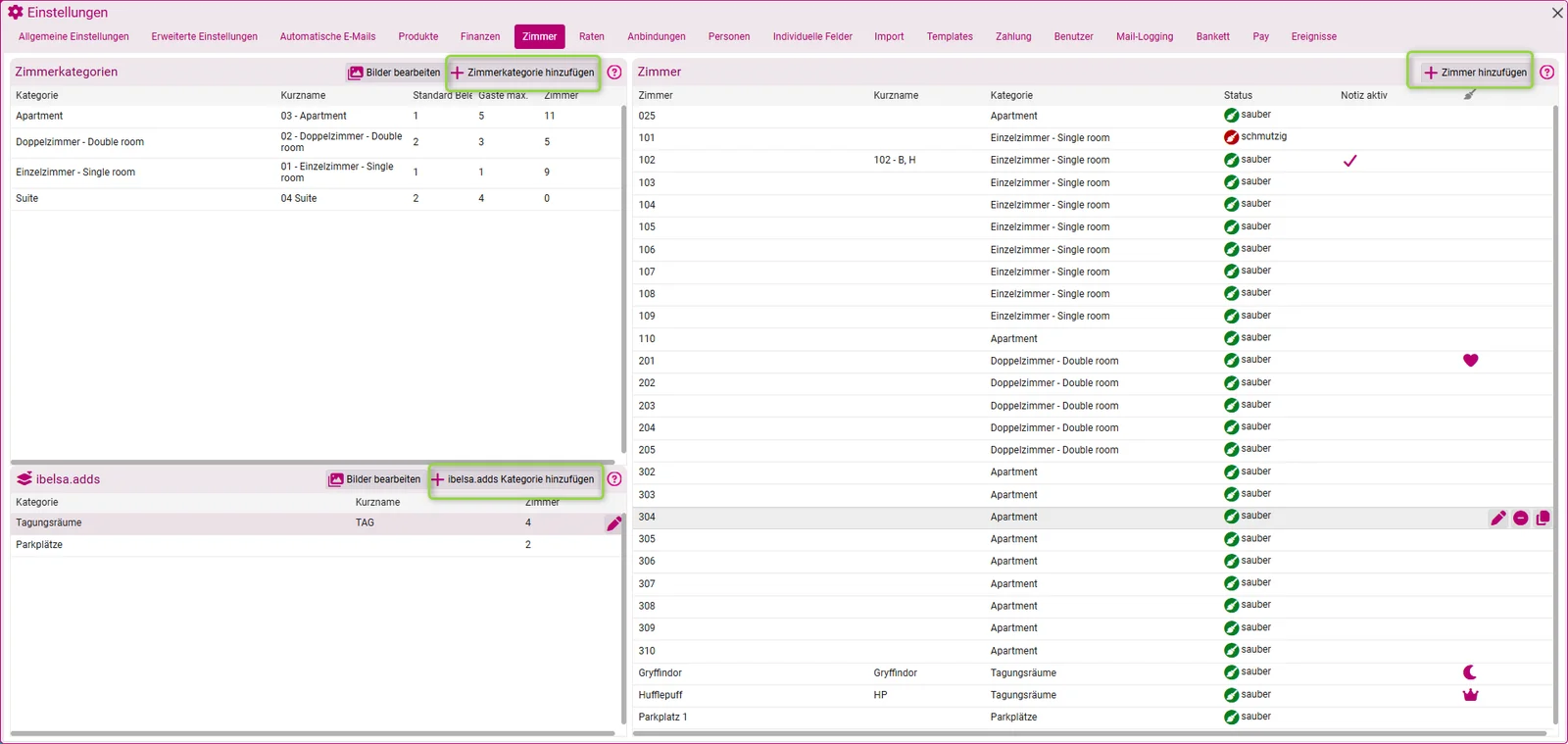Click the Einstellungen gear icon in the title
Viewport: 1568px width, 744px height.
pos(16,13)
